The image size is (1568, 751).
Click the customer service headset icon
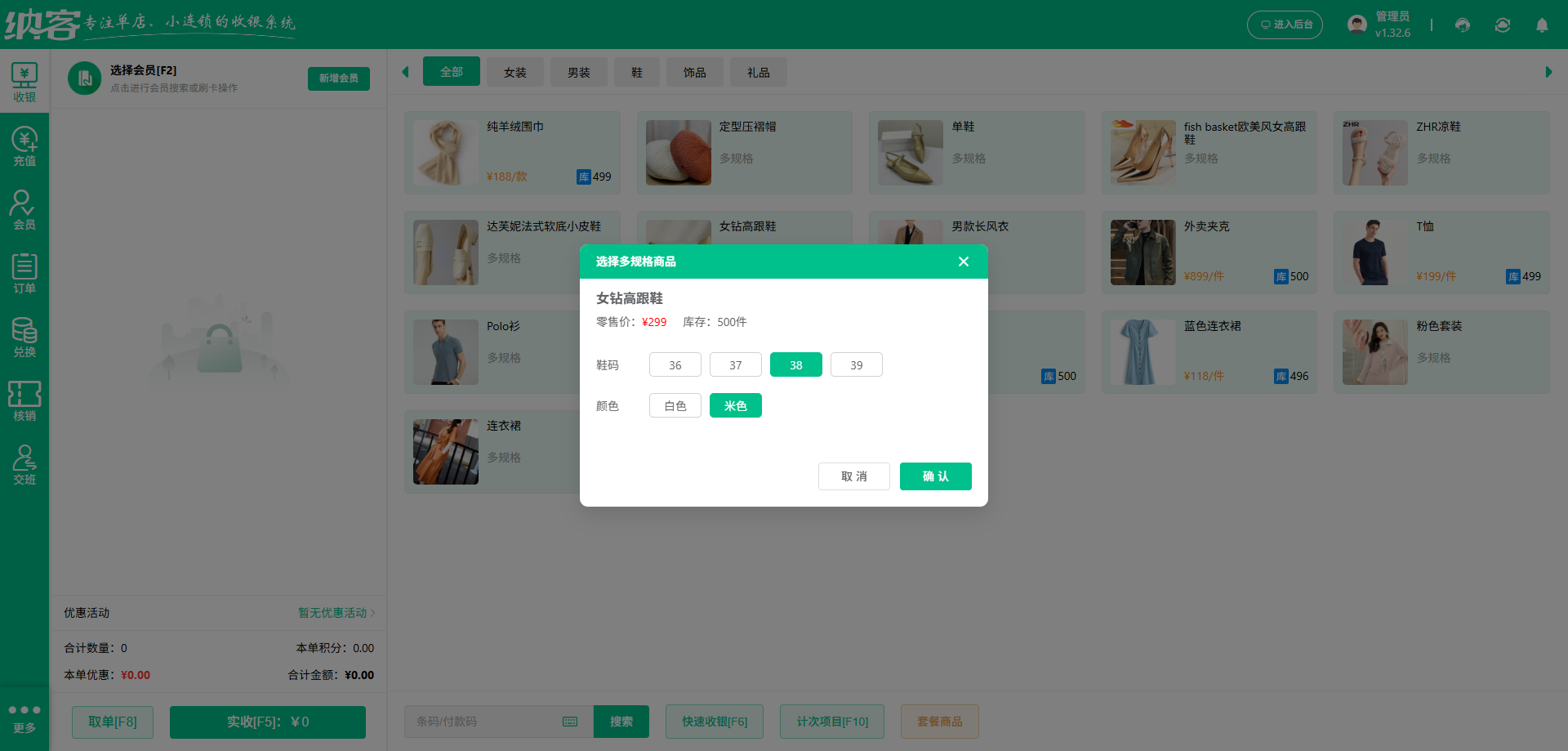click(x=1462, y=25)
